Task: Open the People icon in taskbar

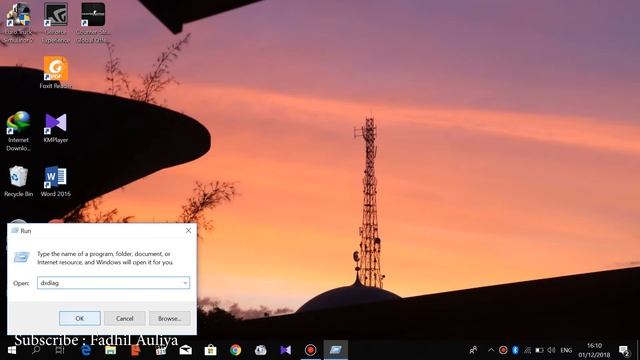Action: point(473,350)
